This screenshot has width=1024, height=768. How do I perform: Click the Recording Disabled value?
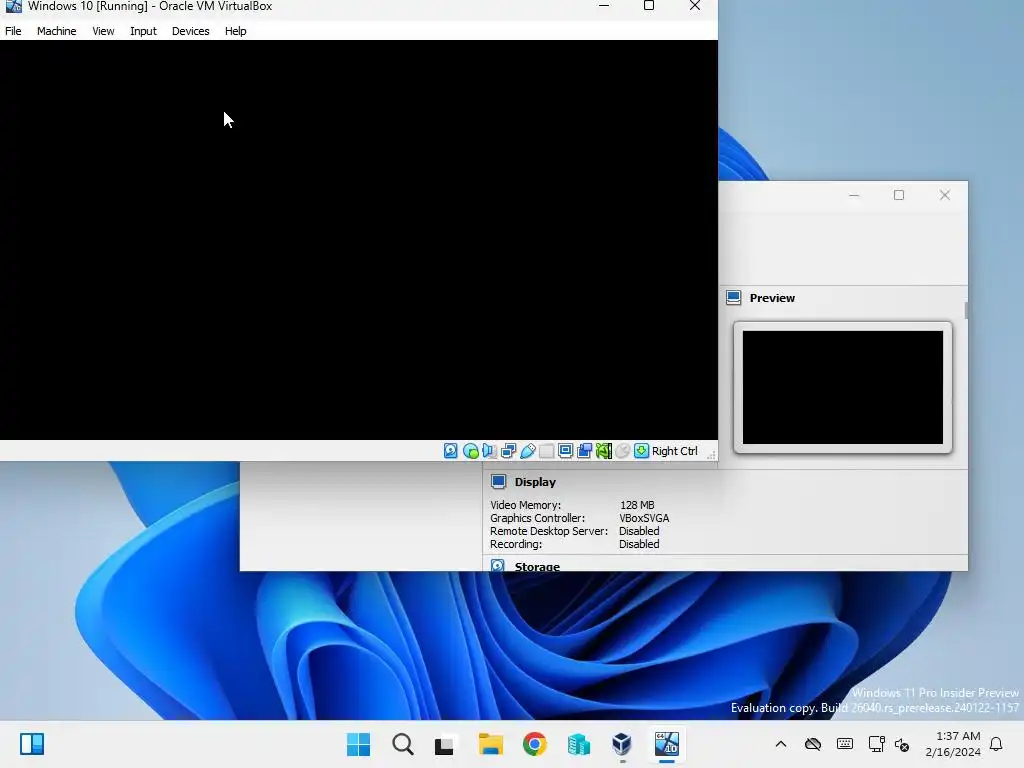pyautogui.click(x=639, y=544)
